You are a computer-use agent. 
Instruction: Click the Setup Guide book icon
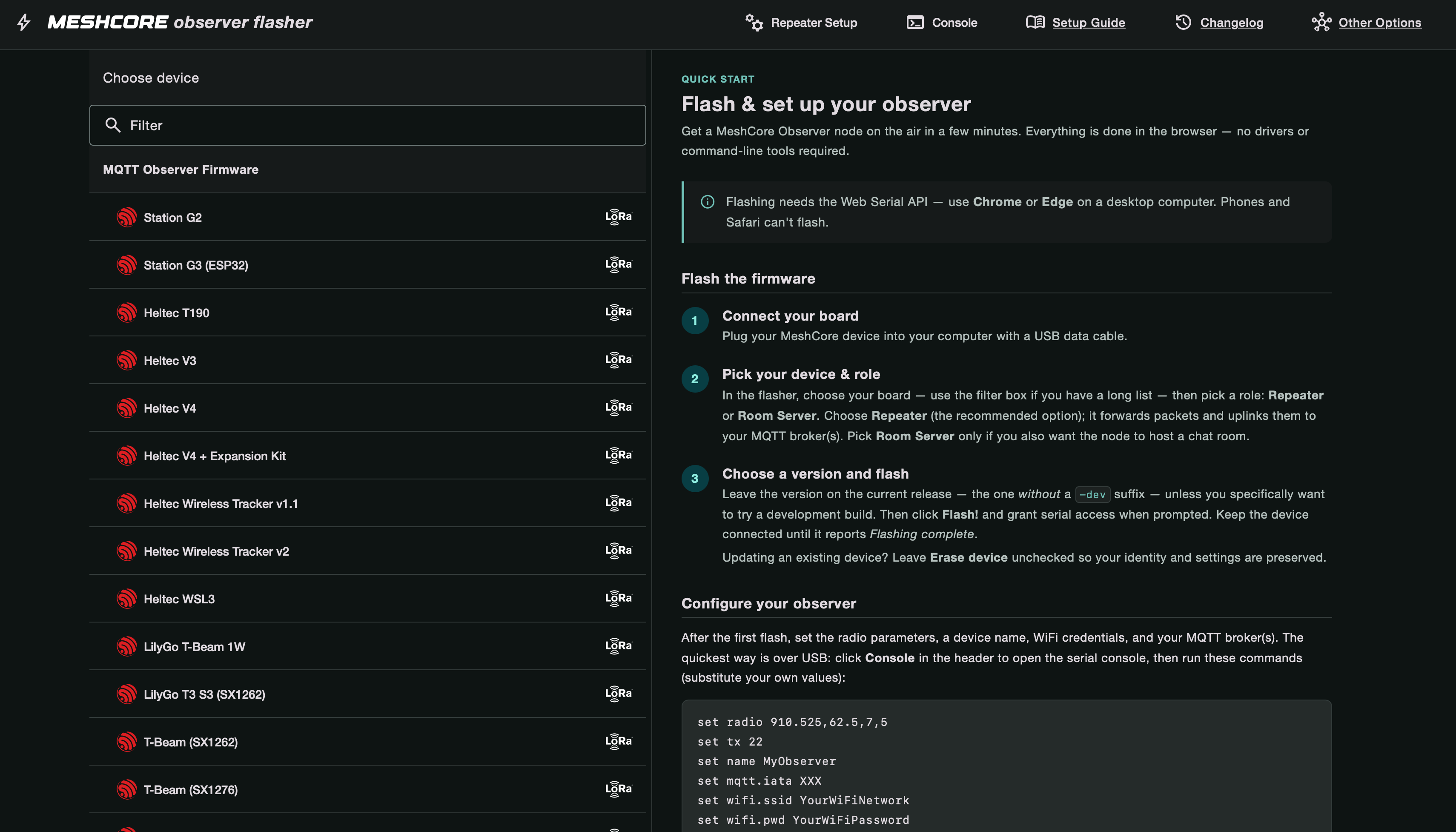click(1035, 22)
